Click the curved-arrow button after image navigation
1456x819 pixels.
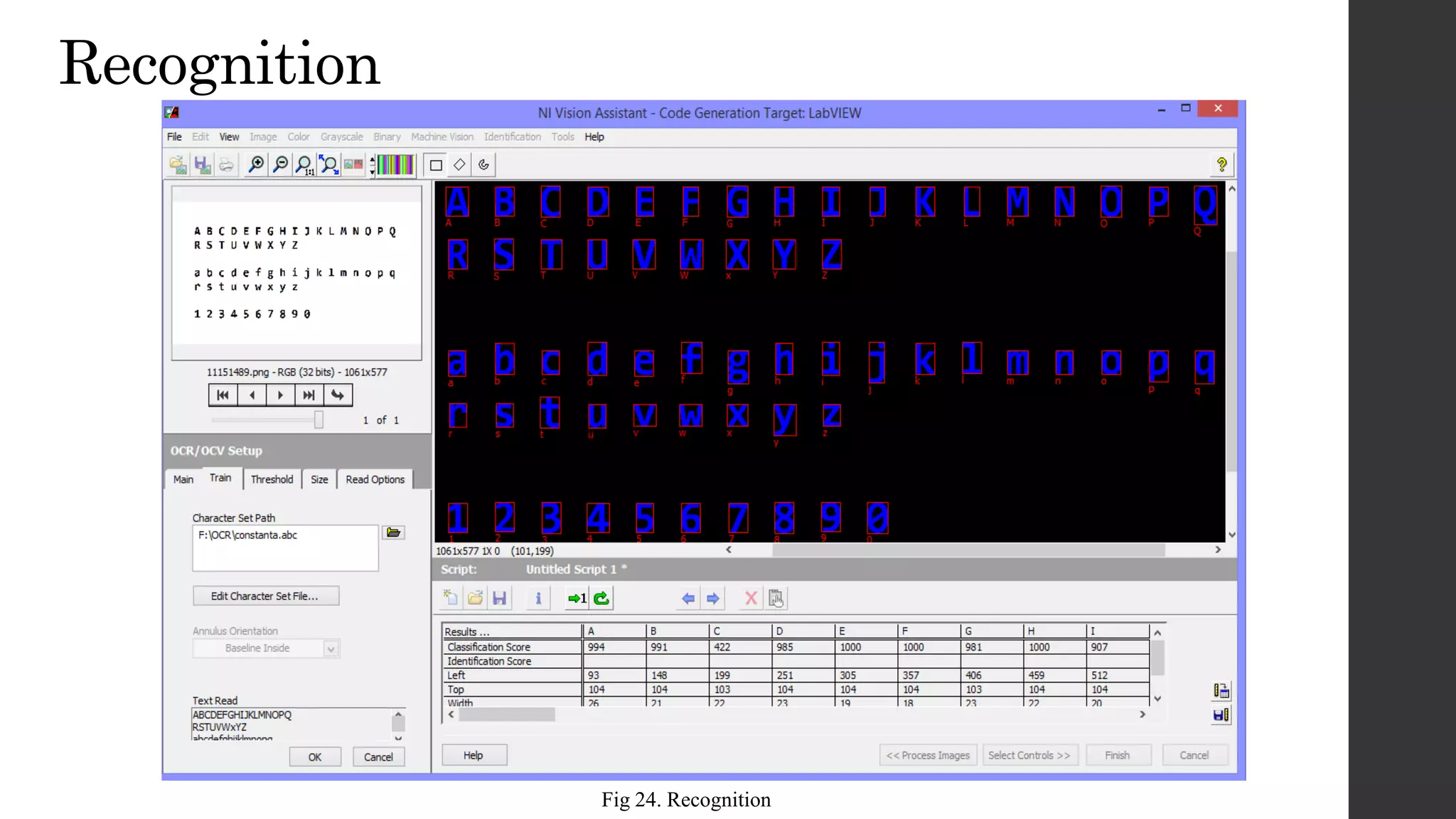coord(338,395)
